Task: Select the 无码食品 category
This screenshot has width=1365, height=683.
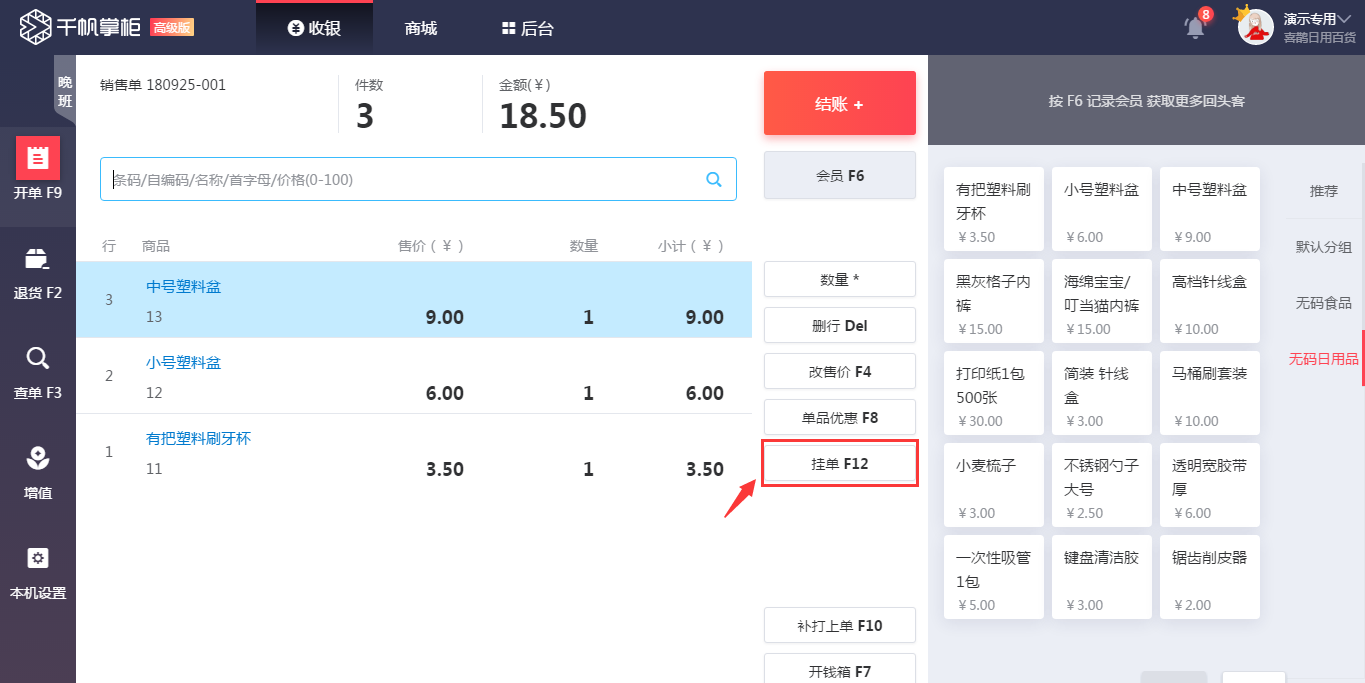Action: (1323, 303)
